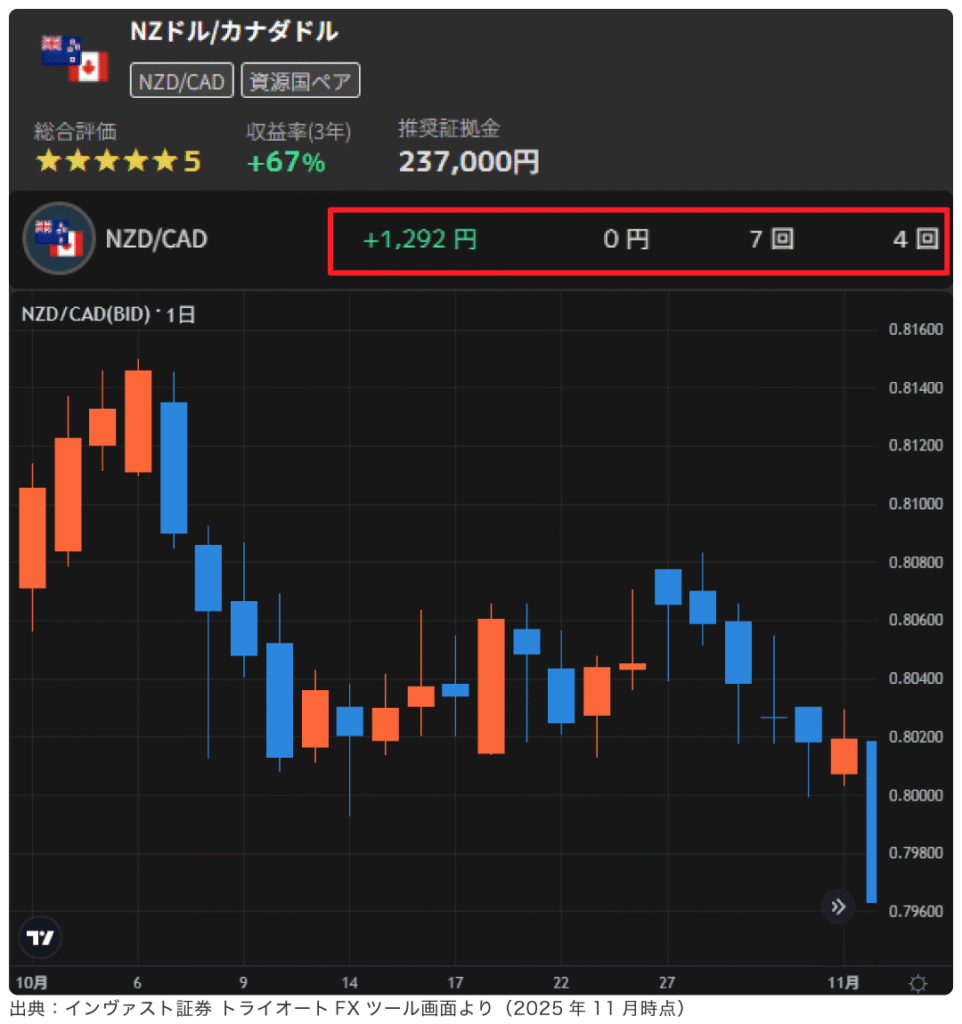Click the last tall blue candlestick

(871, 822)
